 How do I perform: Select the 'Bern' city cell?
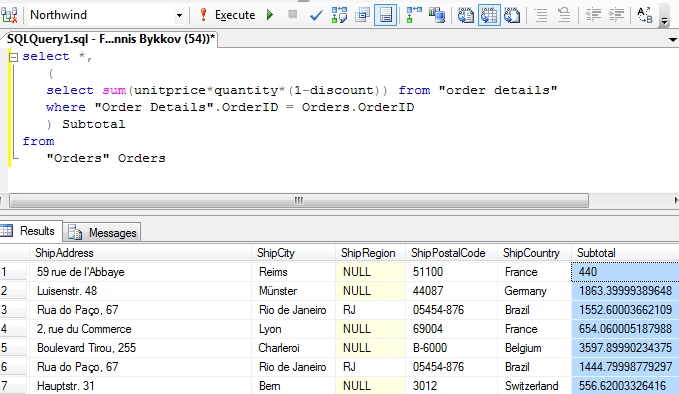click(293, 386)
